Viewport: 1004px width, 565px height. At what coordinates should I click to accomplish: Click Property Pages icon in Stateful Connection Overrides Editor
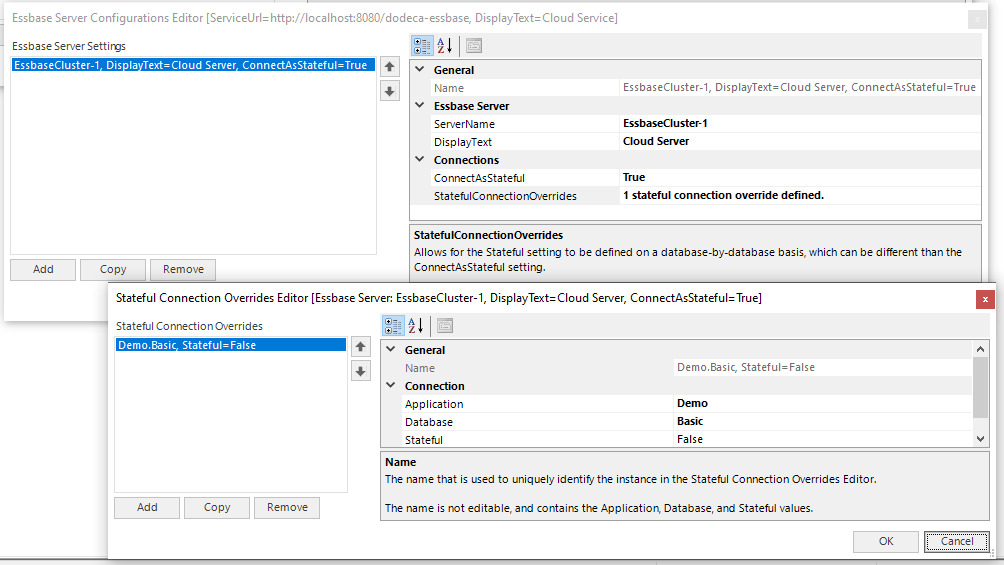pyautogui.click(x=445, y=325)
